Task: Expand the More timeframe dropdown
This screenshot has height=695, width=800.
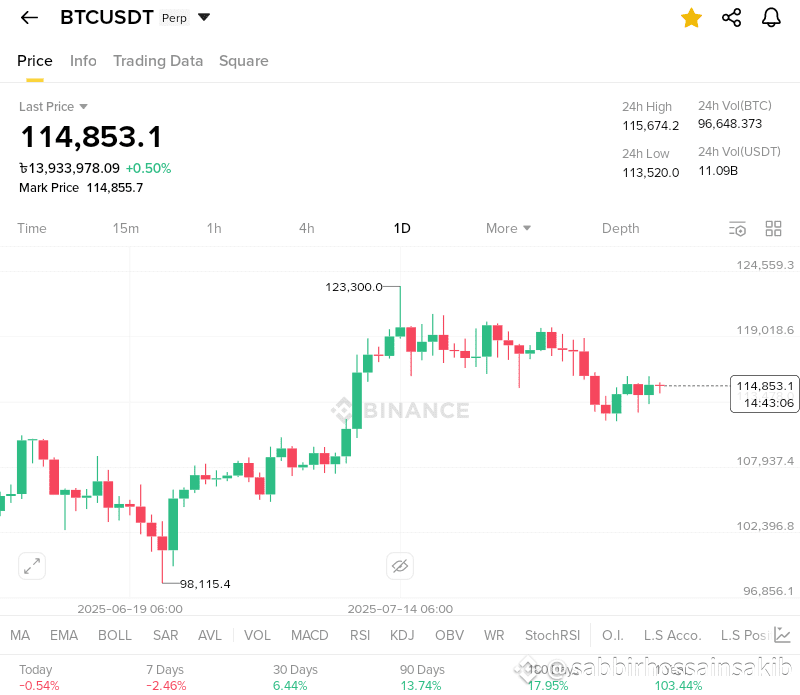Action: pos(508,228)
